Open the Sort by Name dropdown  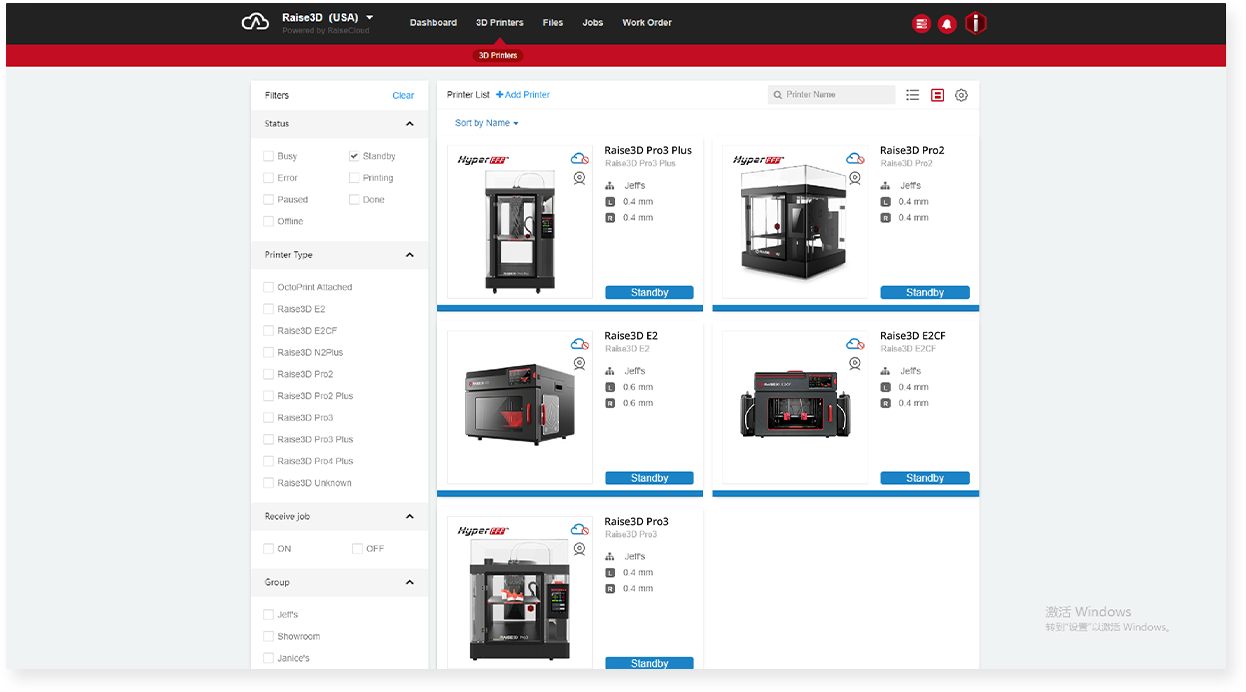pos(487,123)
